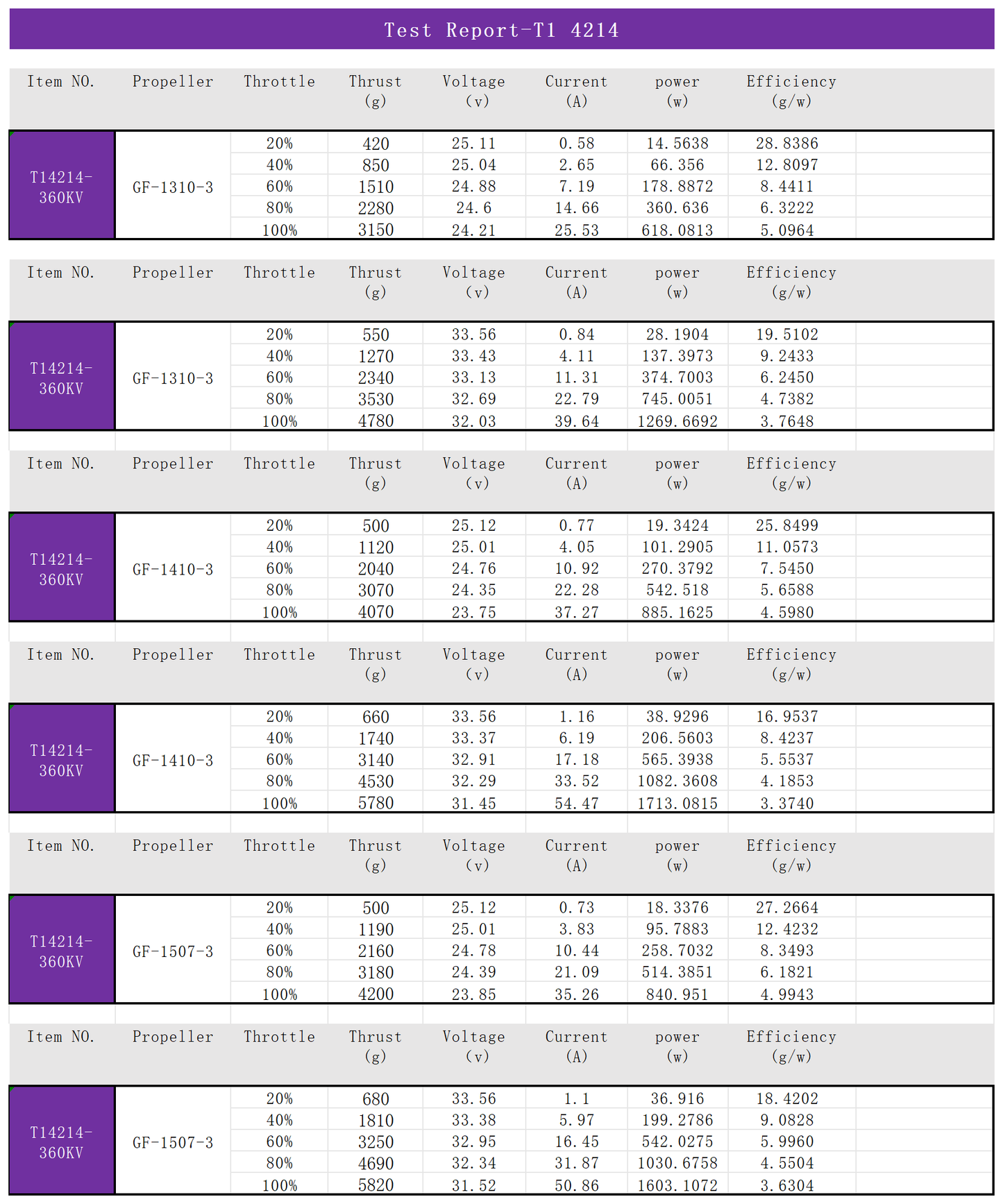The height and width of the screenshot is (1204, 1003).
Task: Select the voltage cell 23.75
Action: point(473,612)
